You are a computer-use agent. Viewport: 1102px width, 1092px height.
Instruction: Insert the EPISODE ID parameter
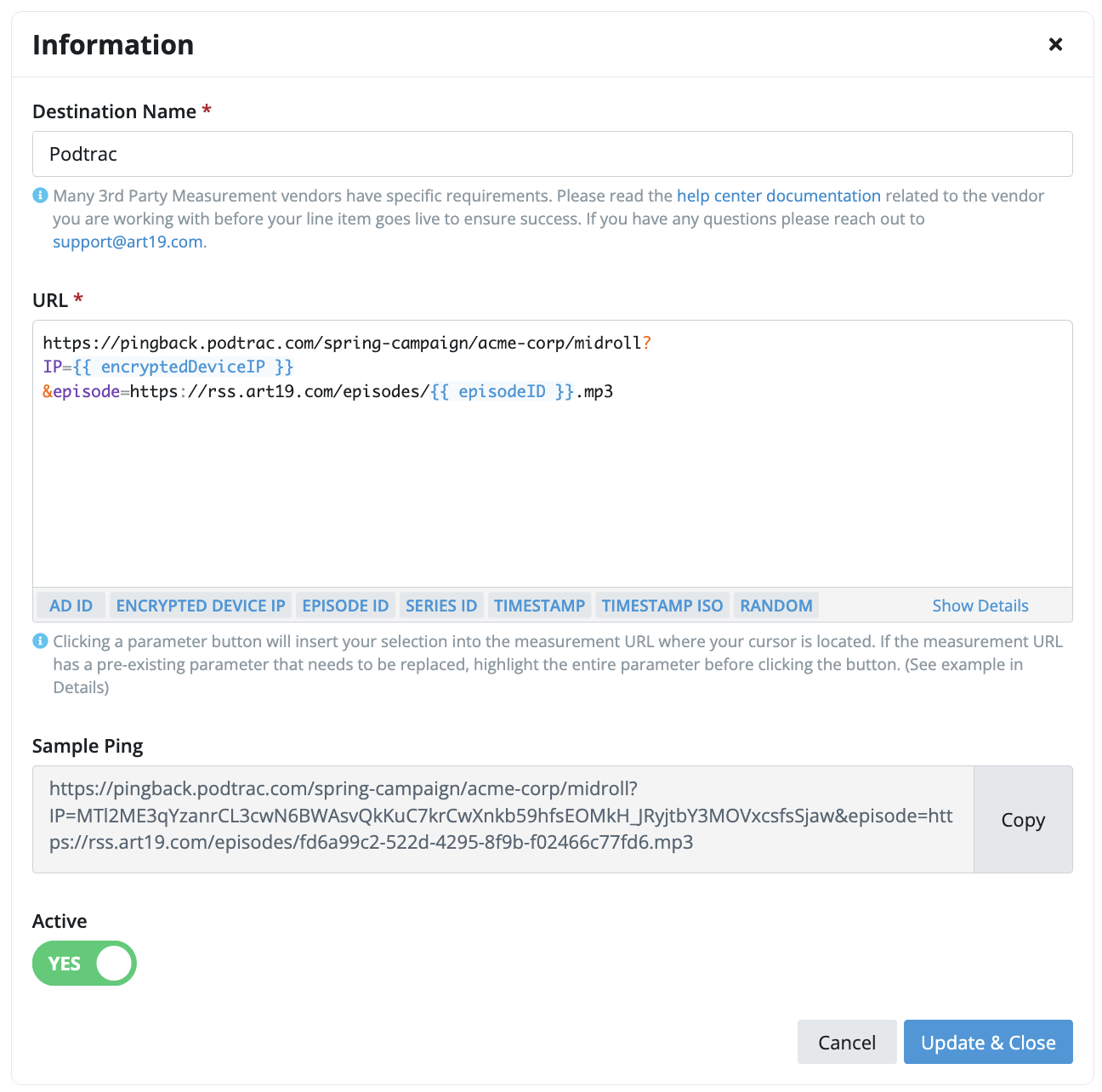coord(345,606)
